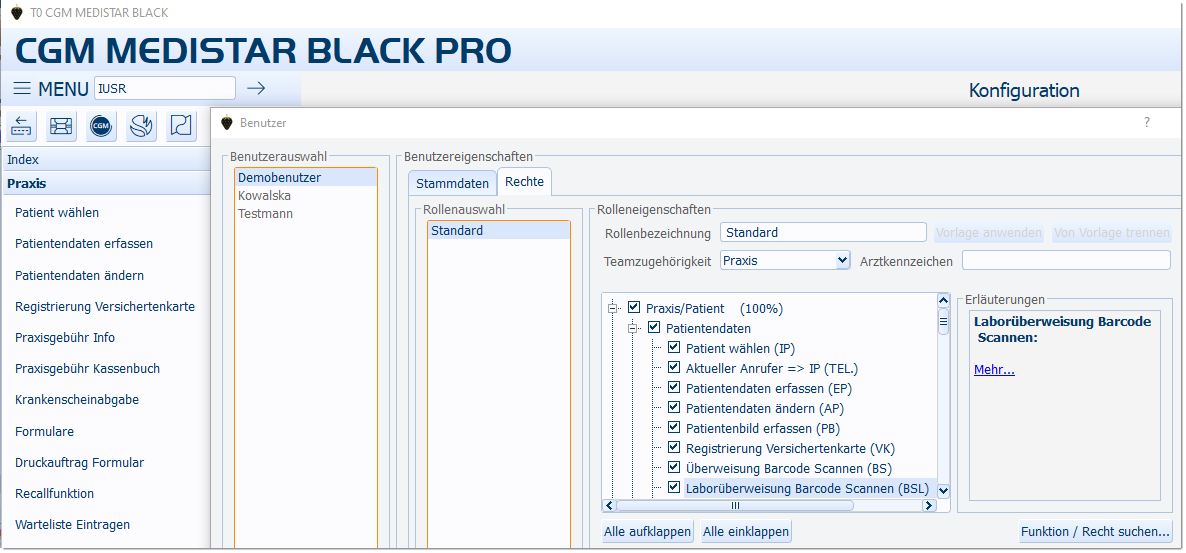Select Testmann in Benutzerauswahl
The image size is (1186, 553).
306,213
